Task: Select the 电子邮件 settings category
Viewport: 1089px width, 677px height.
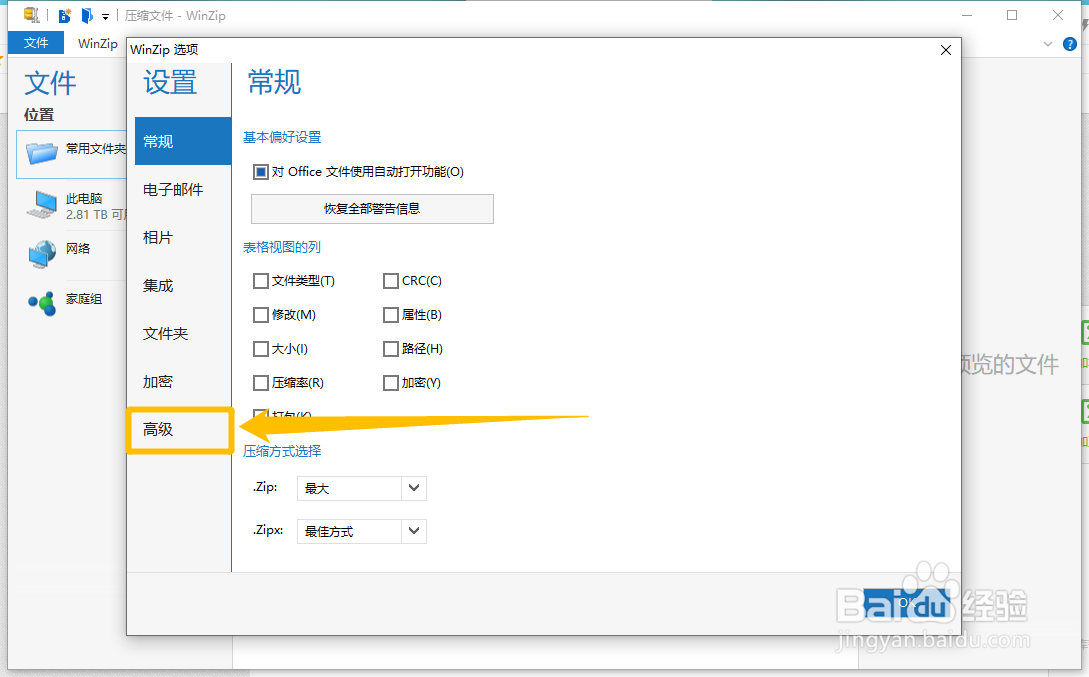Action: (x=183, y=190)
